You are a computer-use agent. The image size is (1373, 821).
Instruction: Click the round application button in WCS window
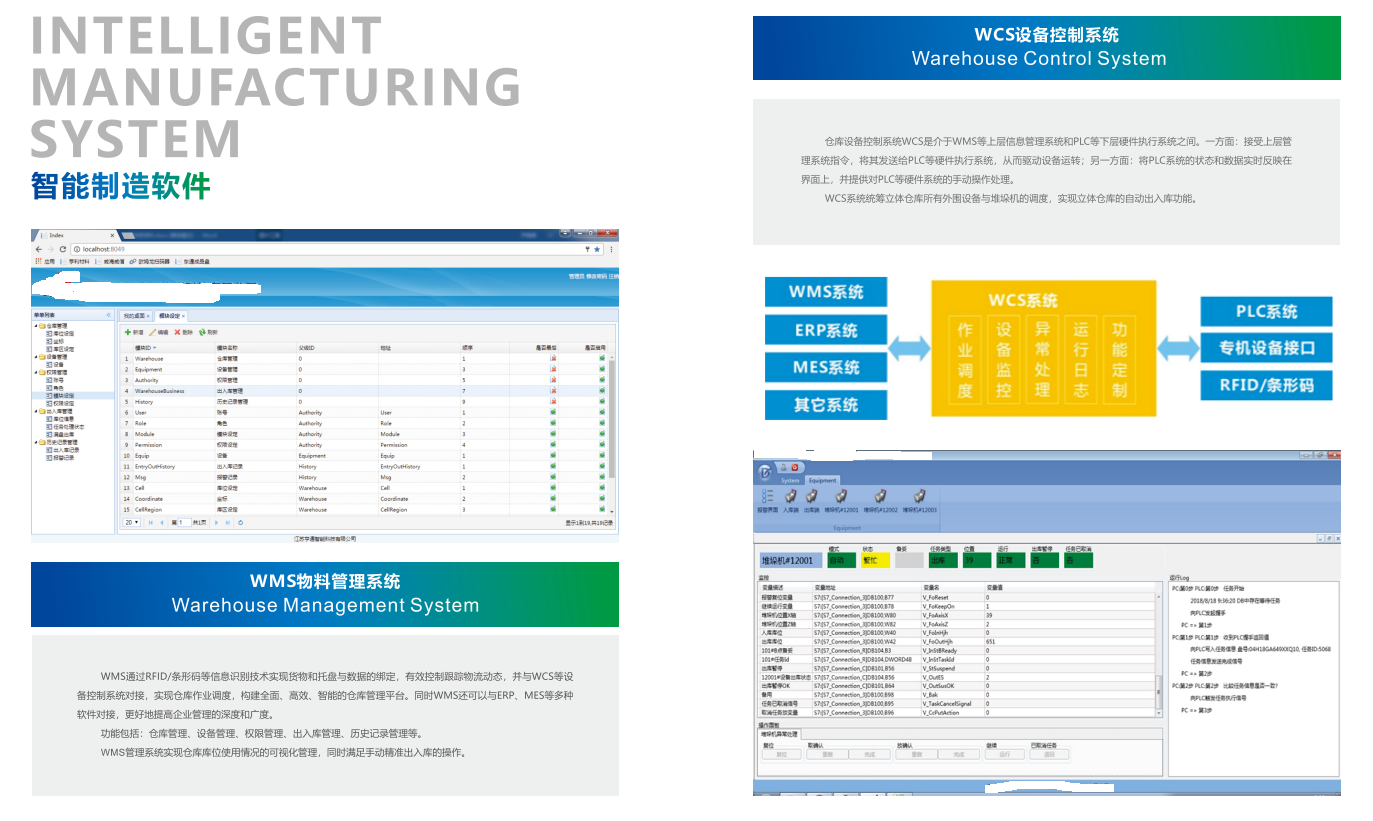(x=764, y=472)
